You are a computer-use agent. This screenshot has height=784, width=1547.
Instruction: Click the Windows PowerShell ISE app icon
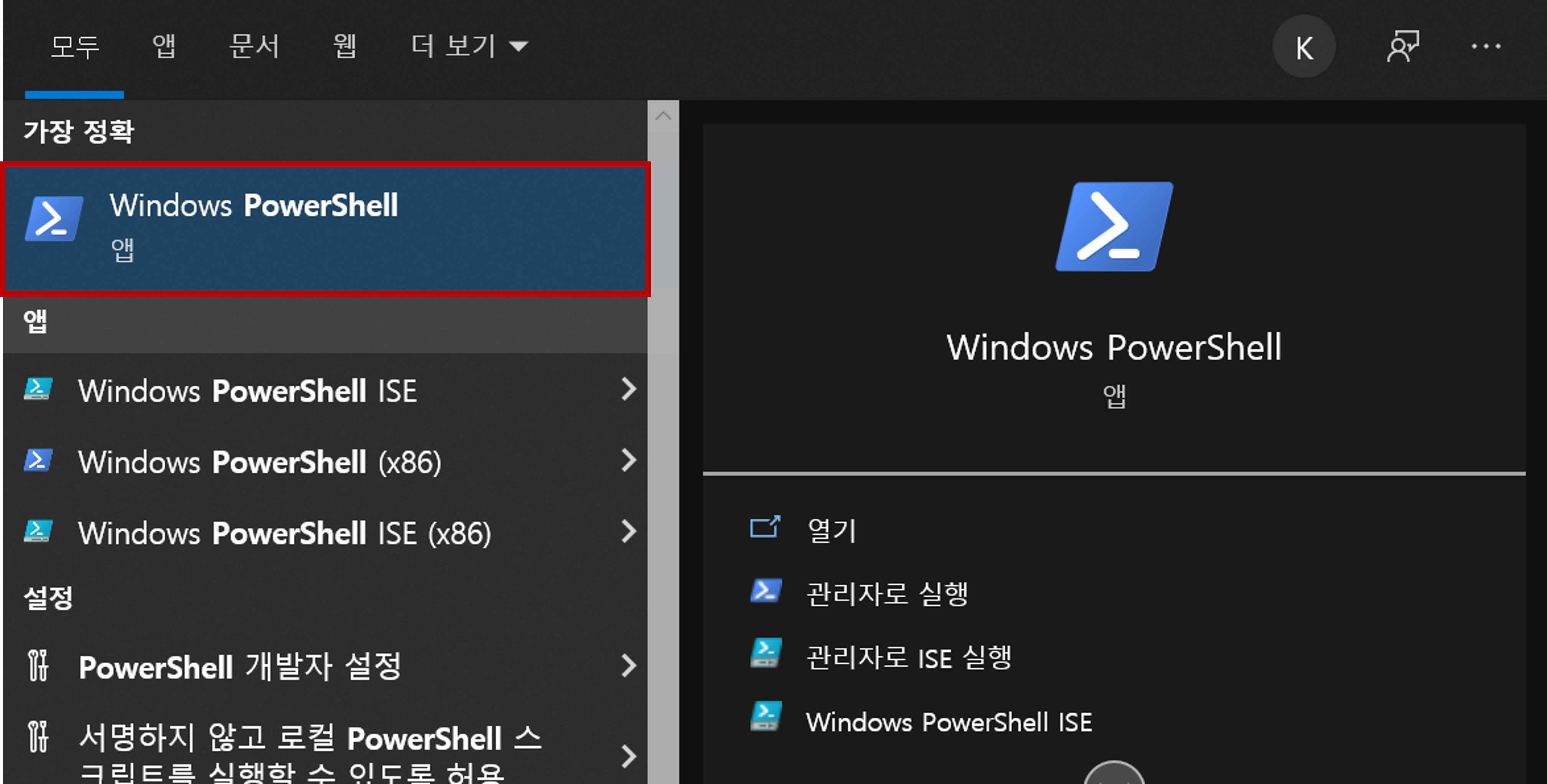tap(38, 390)
